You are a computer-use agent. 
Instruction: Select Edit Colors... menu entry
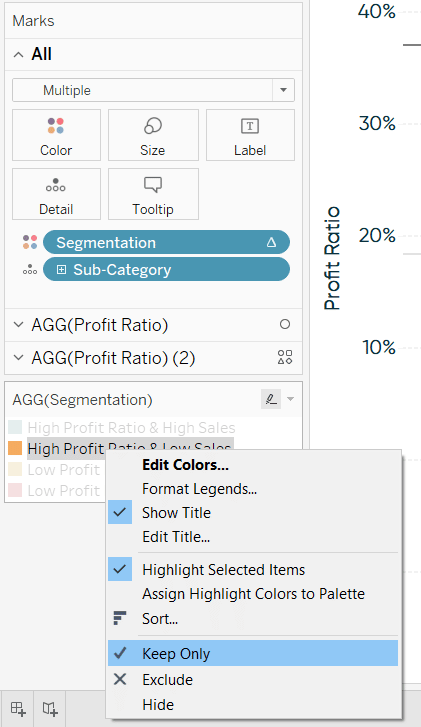[x=185, y=465]
